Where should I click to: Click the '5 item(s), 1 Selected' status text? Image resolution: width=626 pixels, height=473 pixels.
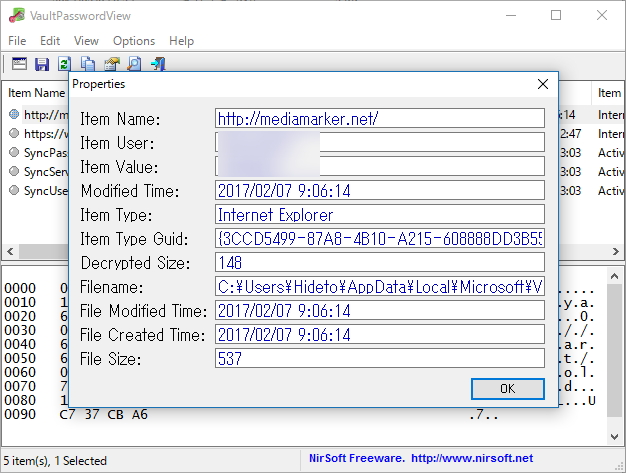click(55, 461)
